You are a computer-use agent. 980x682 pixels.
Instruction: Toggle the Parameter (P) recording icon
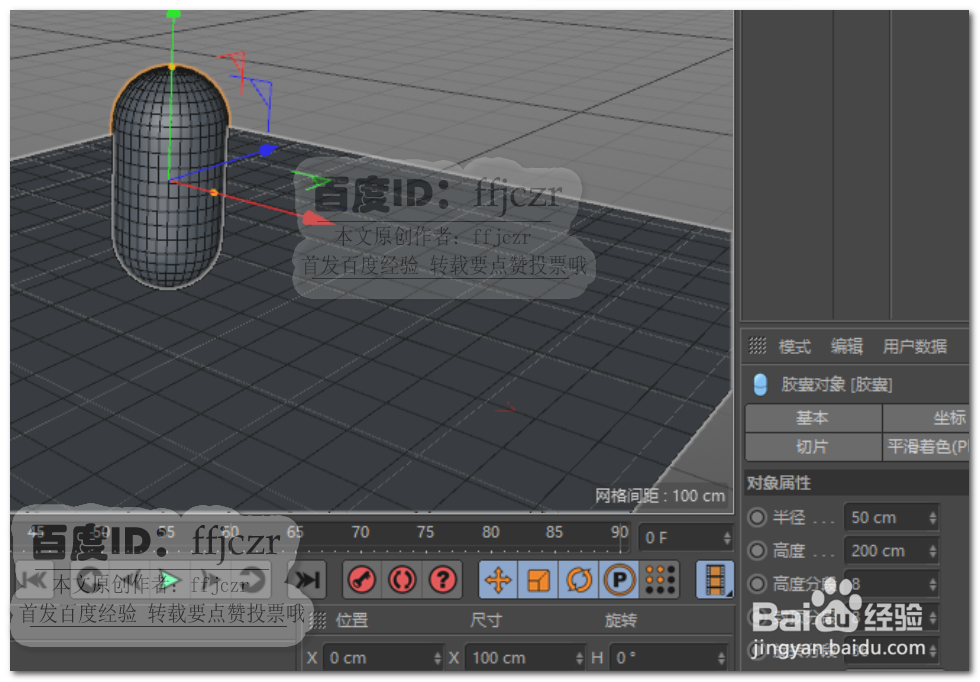pyautogui.click(x=619, y=580)
